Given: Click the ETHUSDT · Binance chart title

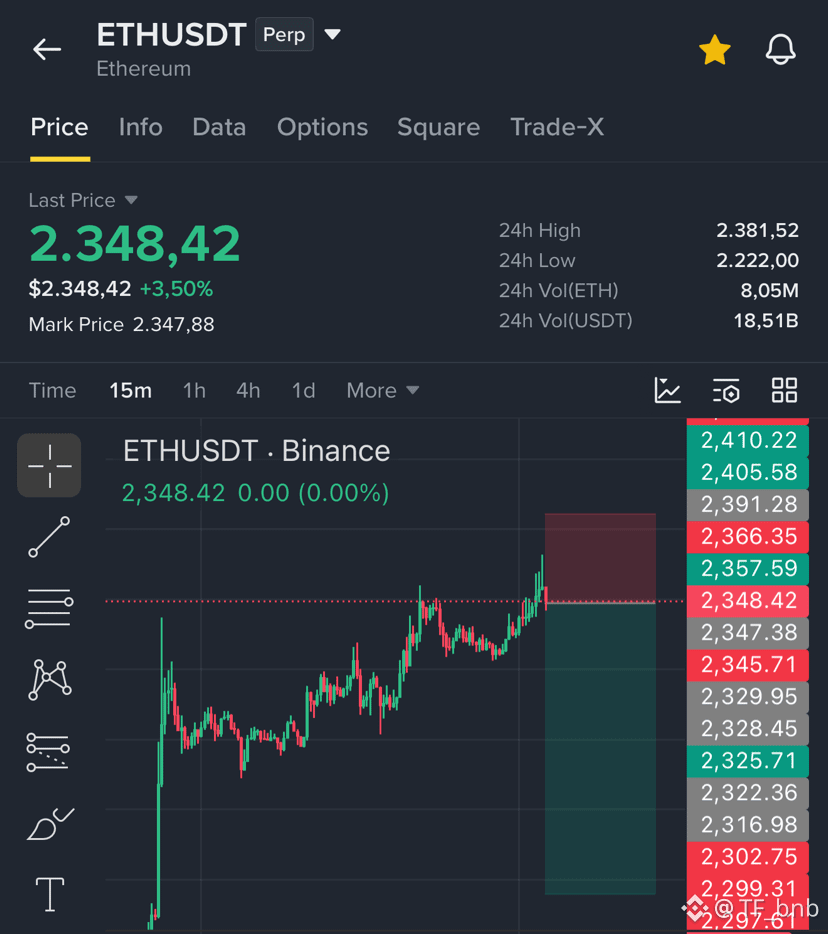Looking at the screenshot, I should (x=256, y=451).
